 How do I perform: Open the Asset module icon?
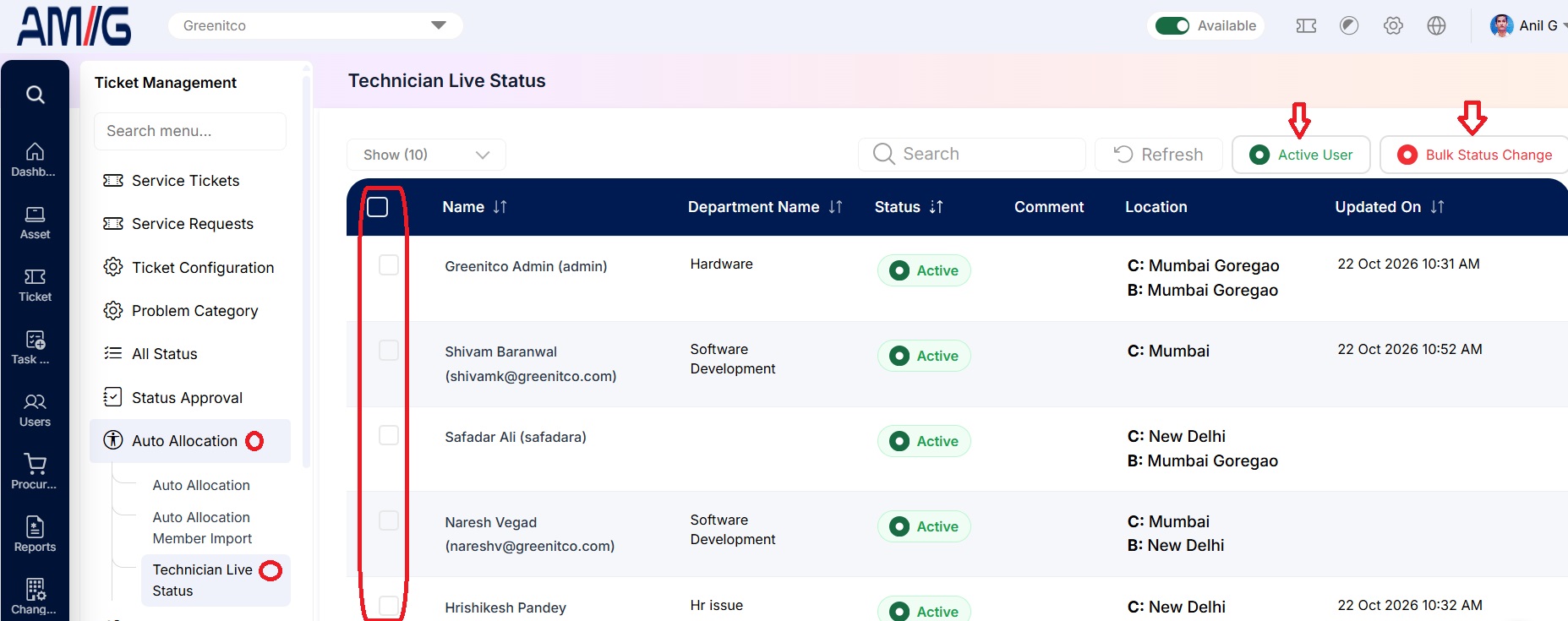coord(35,222)
